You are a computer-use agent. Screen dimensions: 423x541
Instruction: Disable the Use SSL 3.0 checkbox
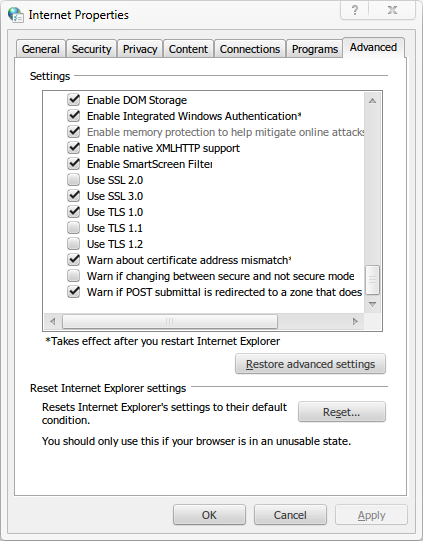pos(73,196)
